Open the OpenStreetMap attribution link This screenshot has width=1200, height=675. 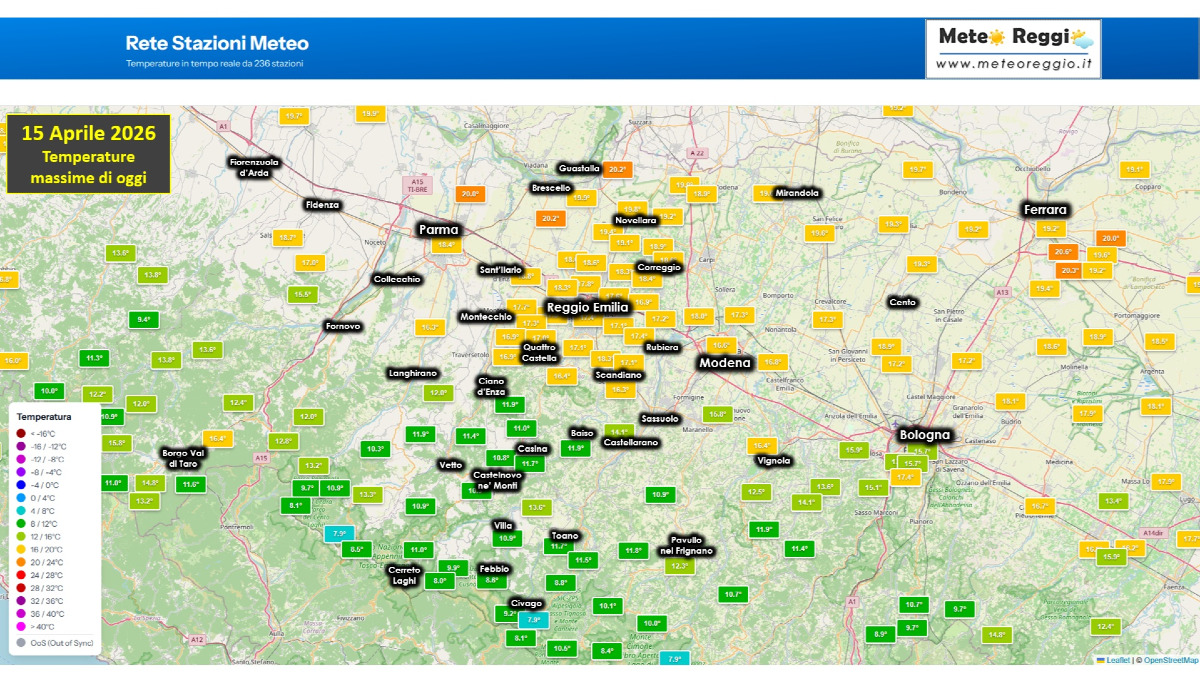(x=1171, y=660)
